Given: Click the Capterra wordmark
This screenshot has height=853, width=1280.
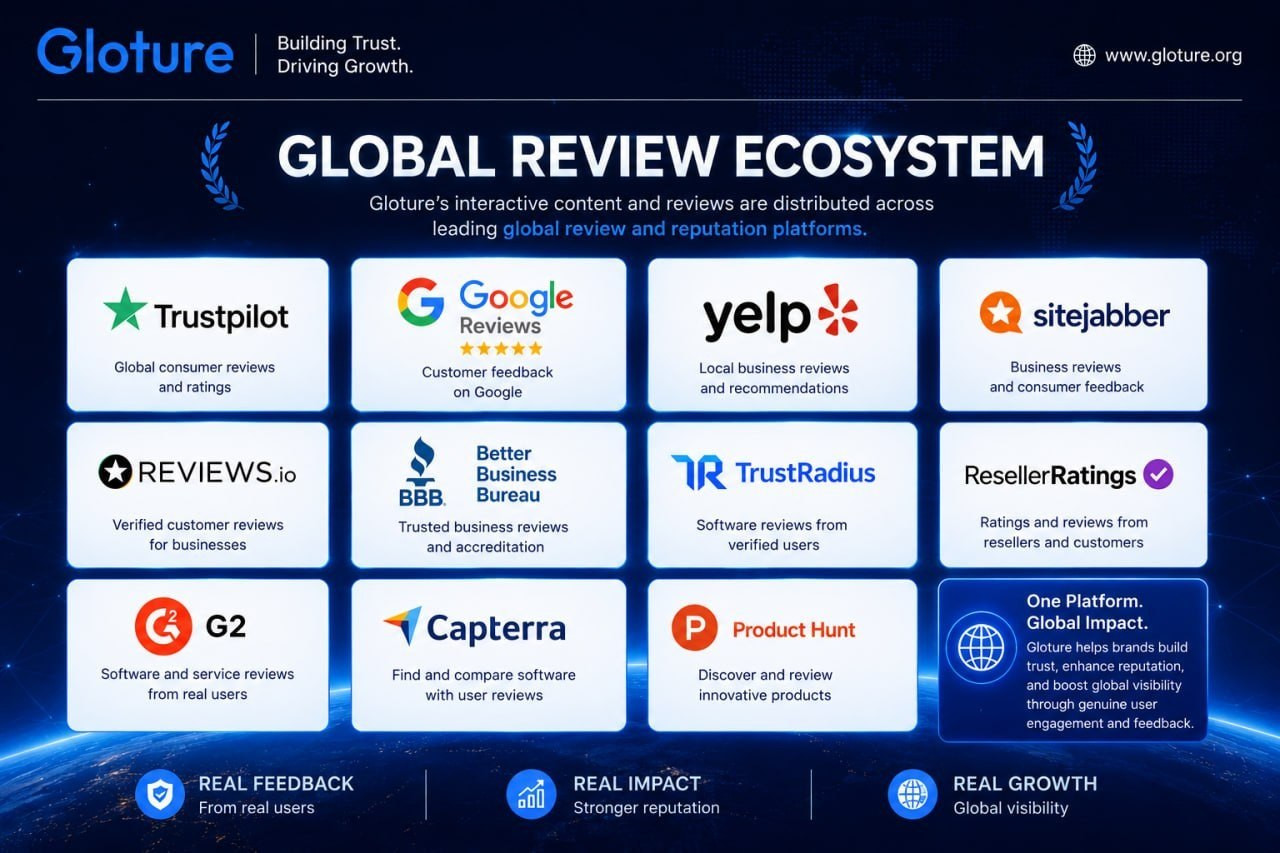Looking at the screenshot, I should pos(496,629).
